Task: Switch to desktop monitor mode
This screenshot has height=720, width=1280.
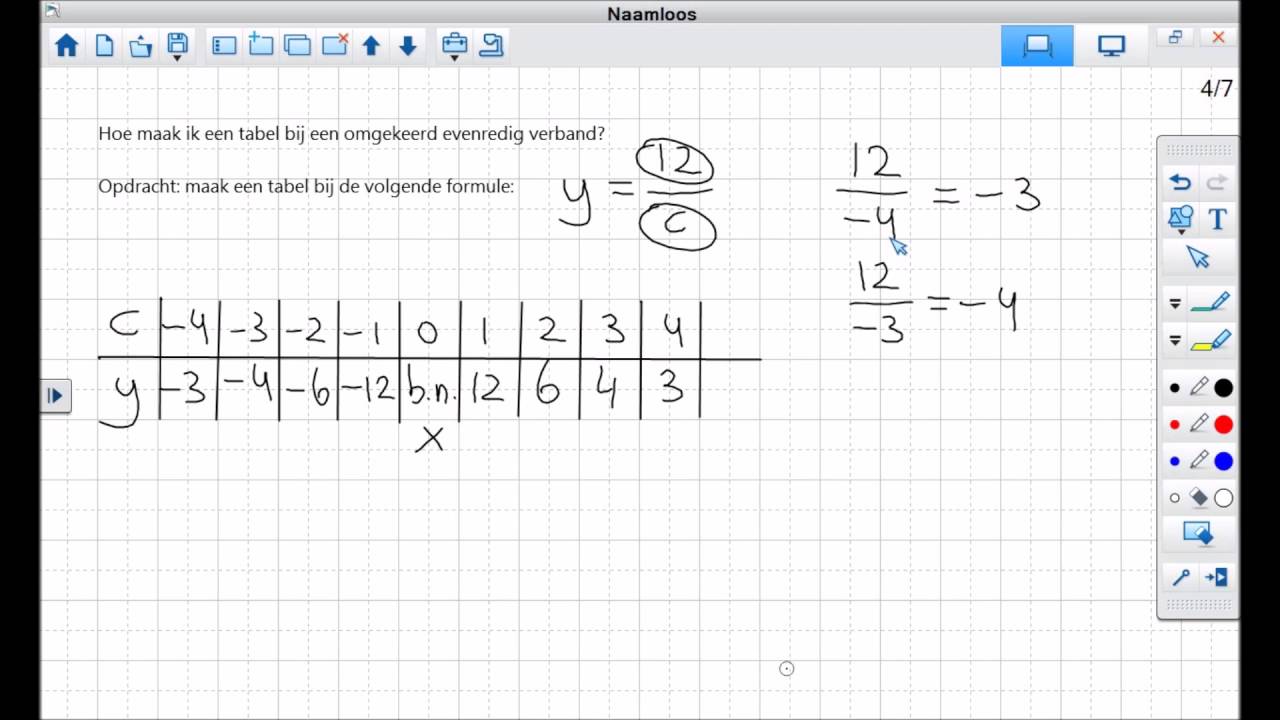Action: (x=1111, y=46)
